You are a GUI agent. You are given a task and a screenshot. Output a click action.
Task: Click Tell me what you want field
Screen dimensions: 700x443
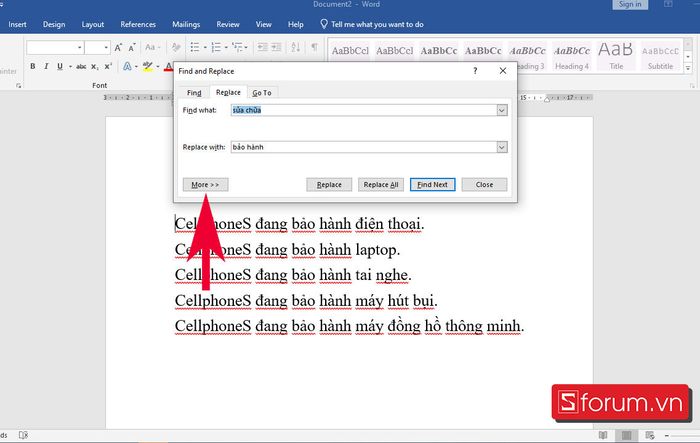[377, 24]
